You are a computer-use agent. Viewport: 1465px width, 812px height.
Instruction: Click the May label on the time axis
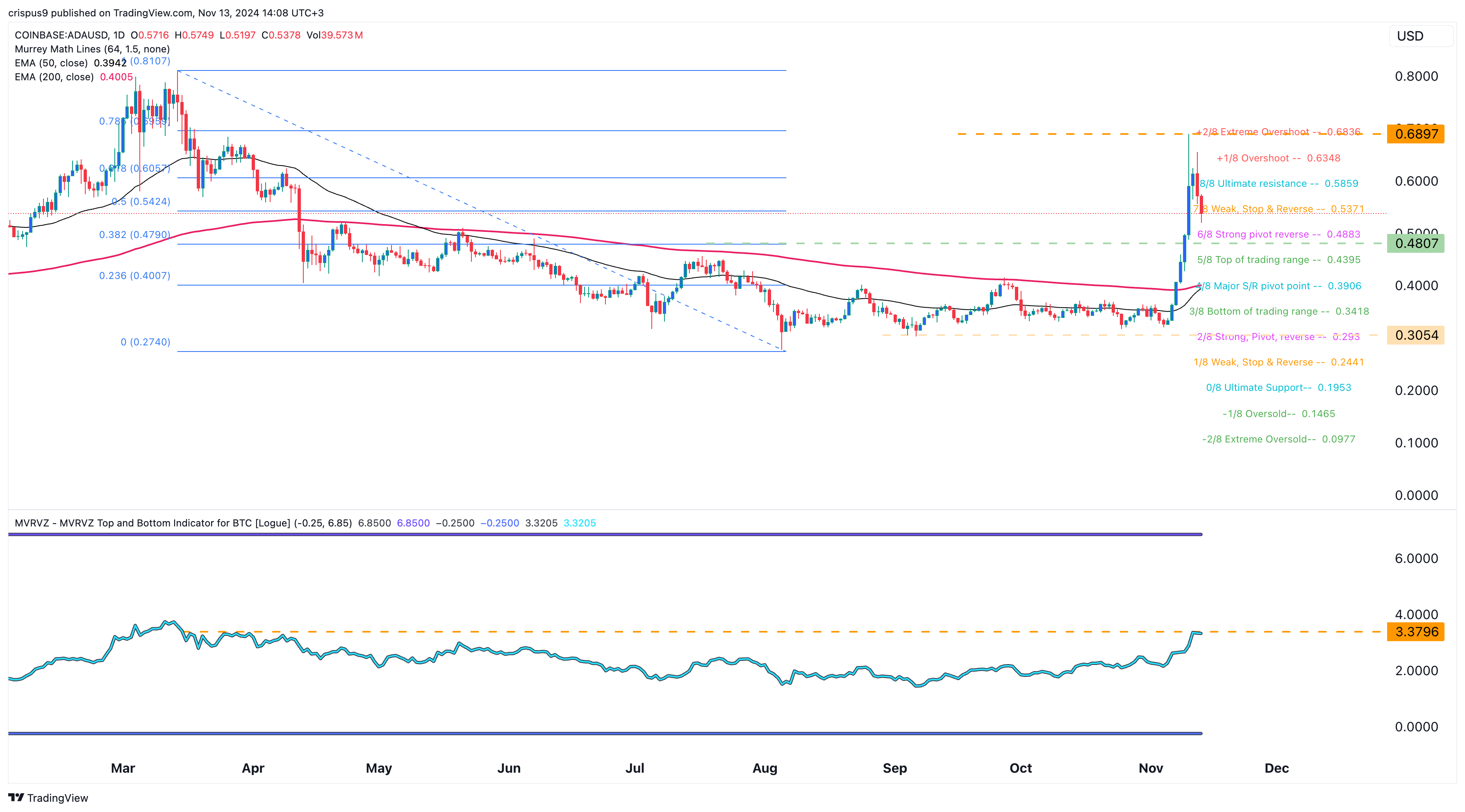(x=379, y=768)
